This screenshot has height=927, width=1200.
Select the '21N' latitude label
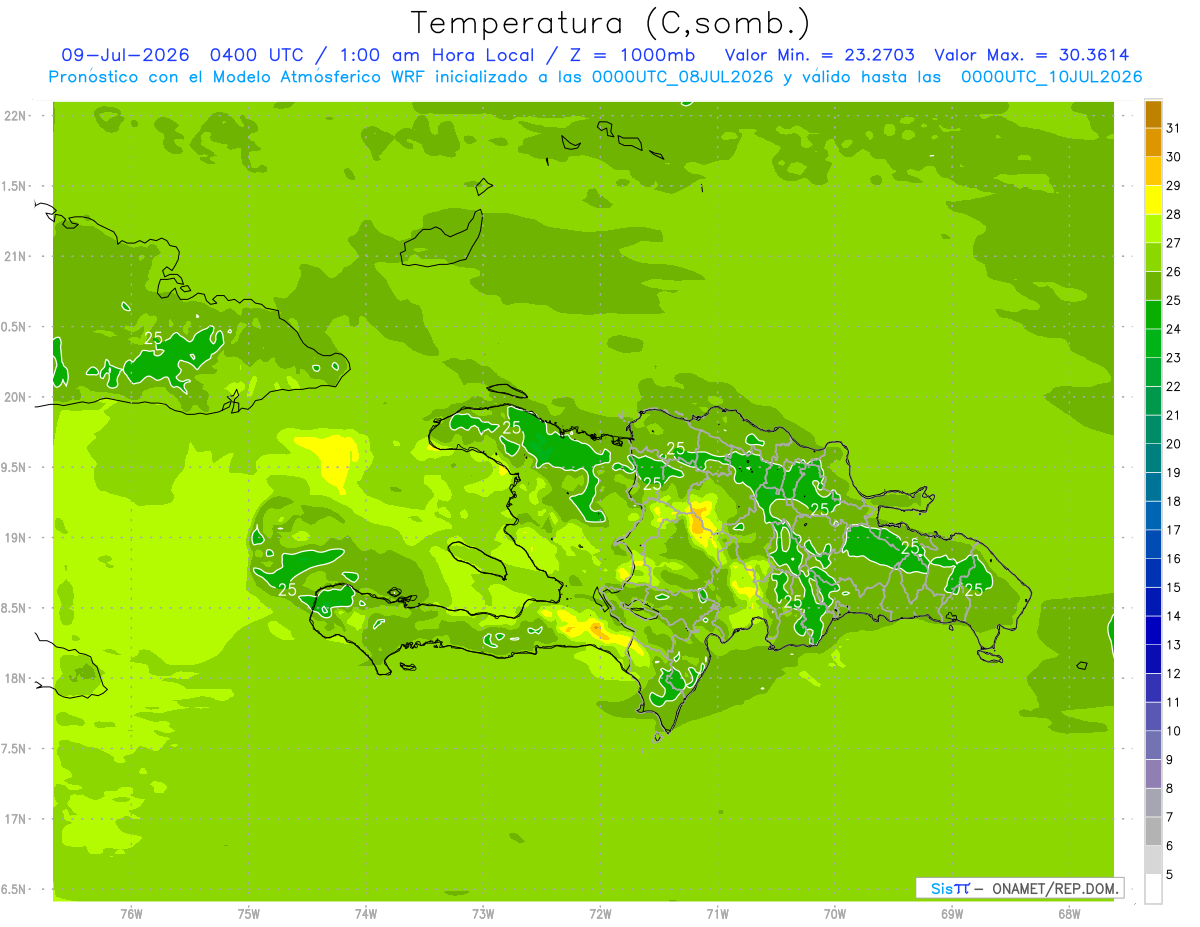(16, 256)
